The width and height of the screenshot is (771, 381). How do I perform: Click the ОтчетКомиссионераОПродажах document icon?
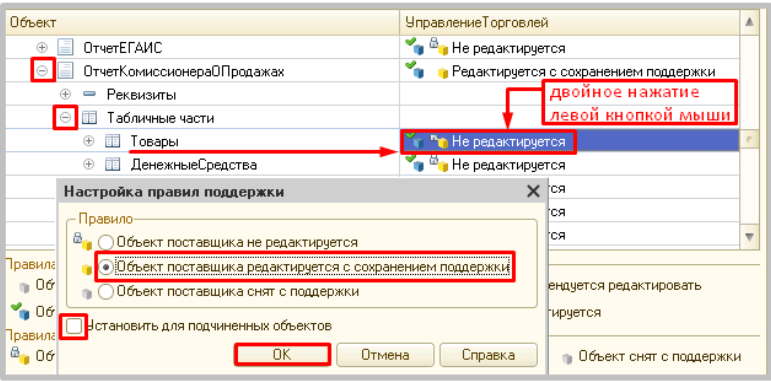tap(65, 71)
